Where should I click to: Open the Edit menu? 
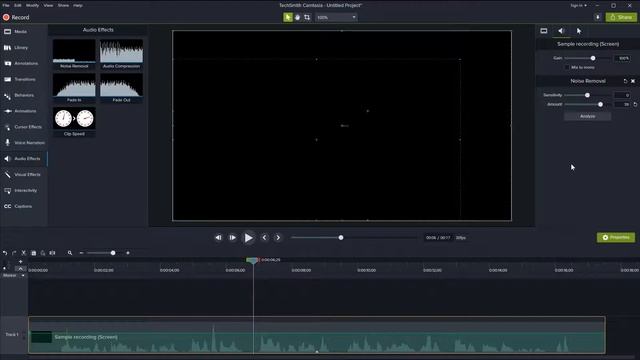(x=18, y=5)
